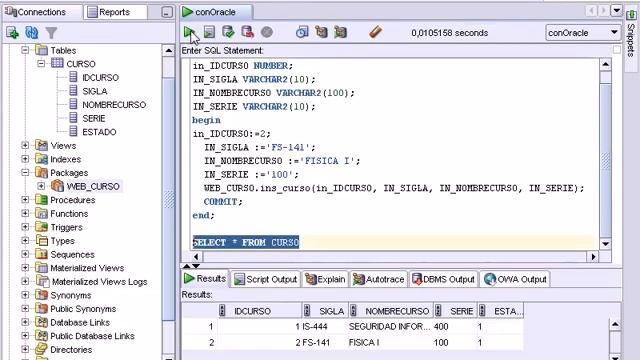The image size is (640, 360).
Task: Expand the WEB_CURSO package node
Action: [x=41, y=186]
